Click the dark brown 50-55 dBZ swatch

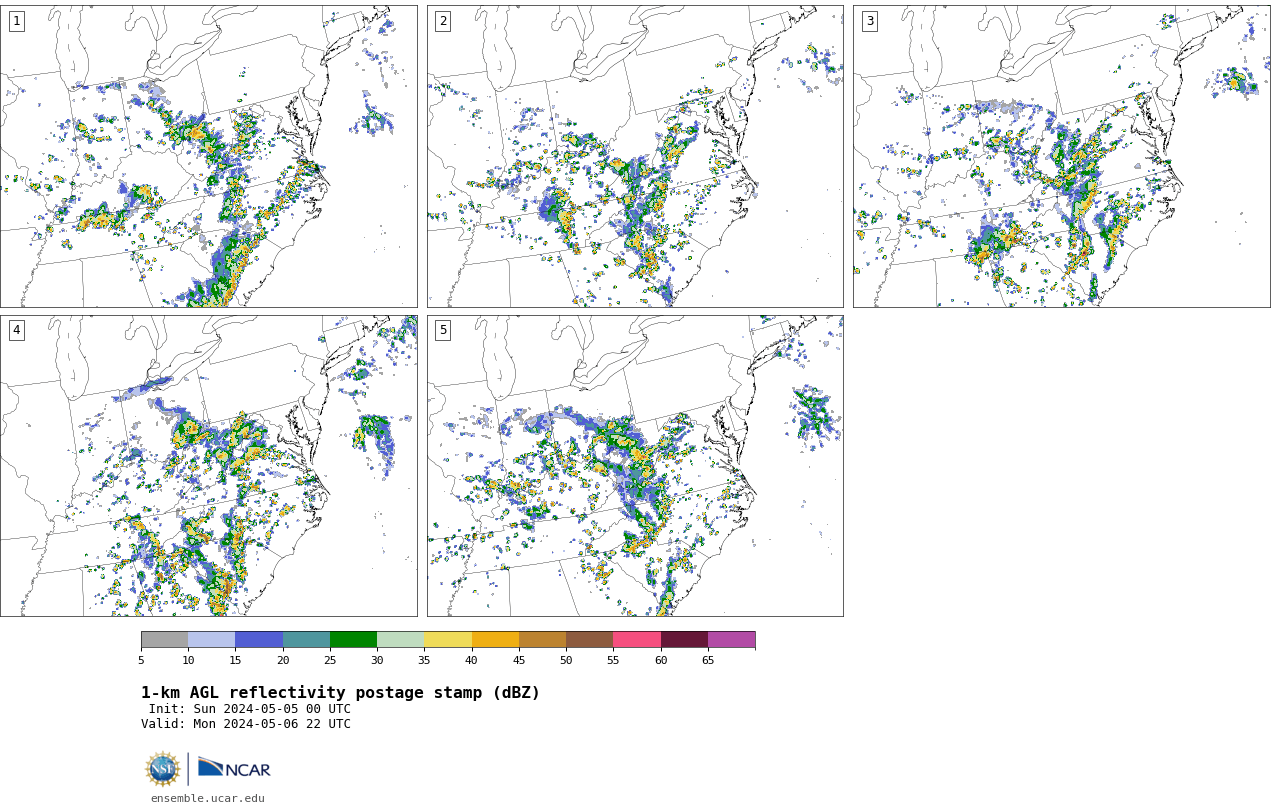589,640
